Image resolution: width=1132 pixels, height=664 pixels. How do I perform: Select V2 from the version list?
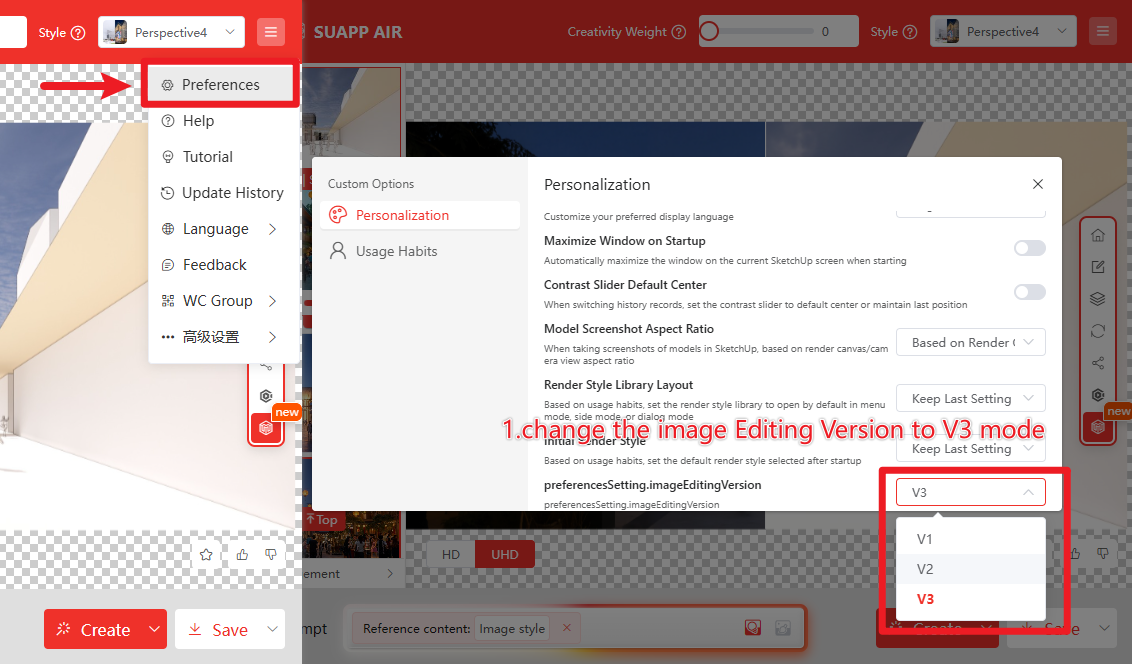(x=925, y=569)
